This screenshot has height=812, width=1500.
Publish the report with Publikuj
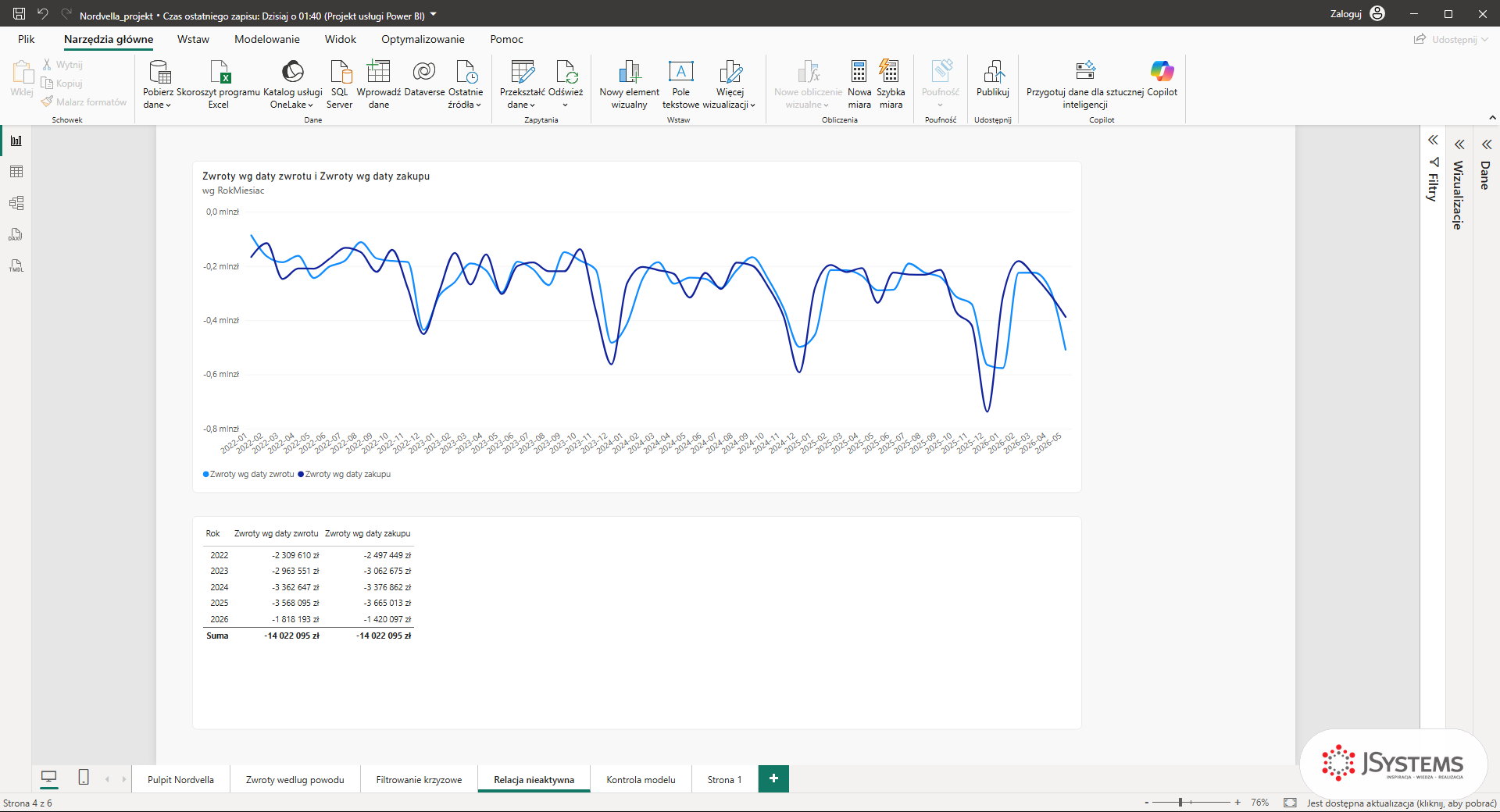[993, 78]
